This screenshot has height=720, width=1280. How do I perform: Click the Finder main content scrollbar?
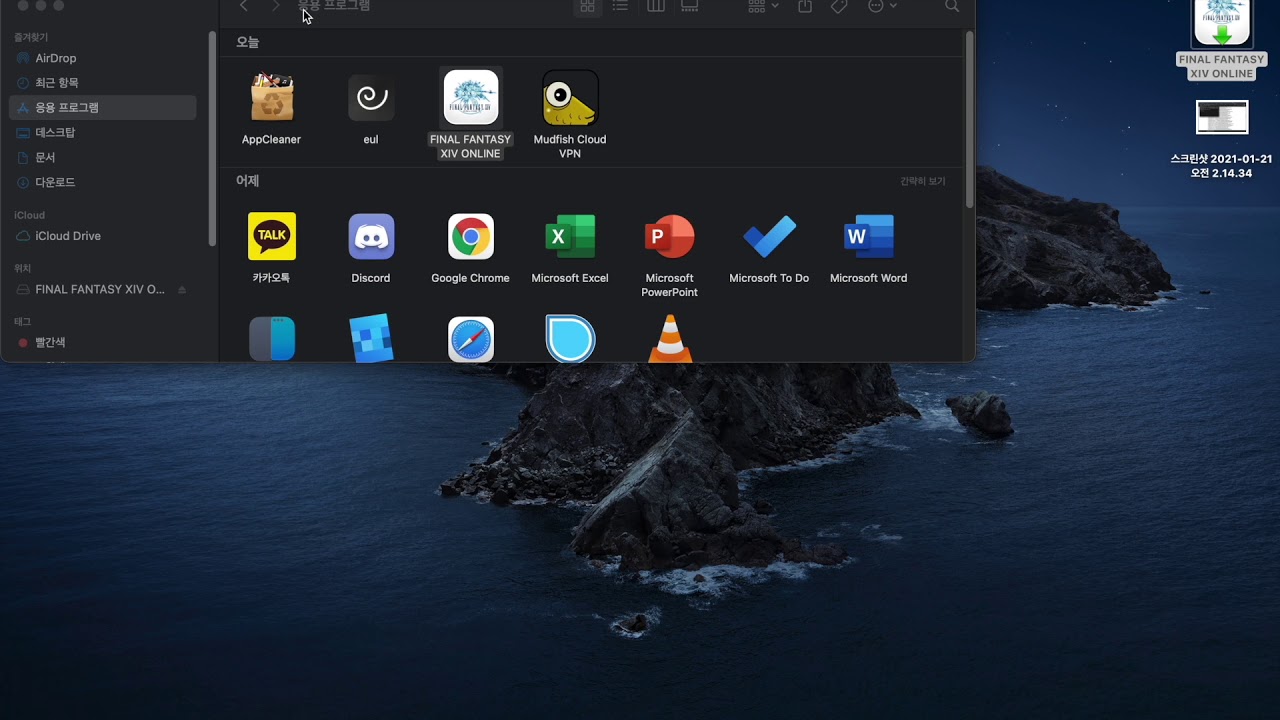969,120
